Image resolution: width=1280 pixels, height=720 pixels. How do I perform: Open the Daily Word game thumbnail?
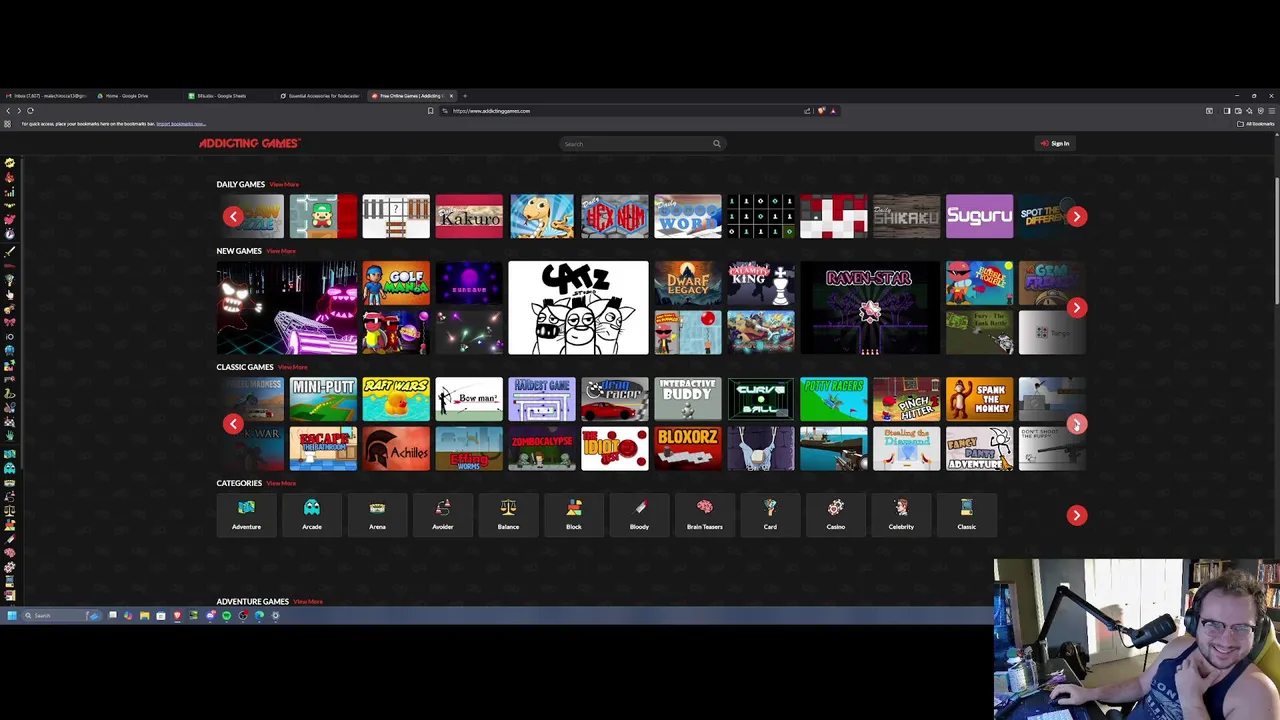click(688, 216)
